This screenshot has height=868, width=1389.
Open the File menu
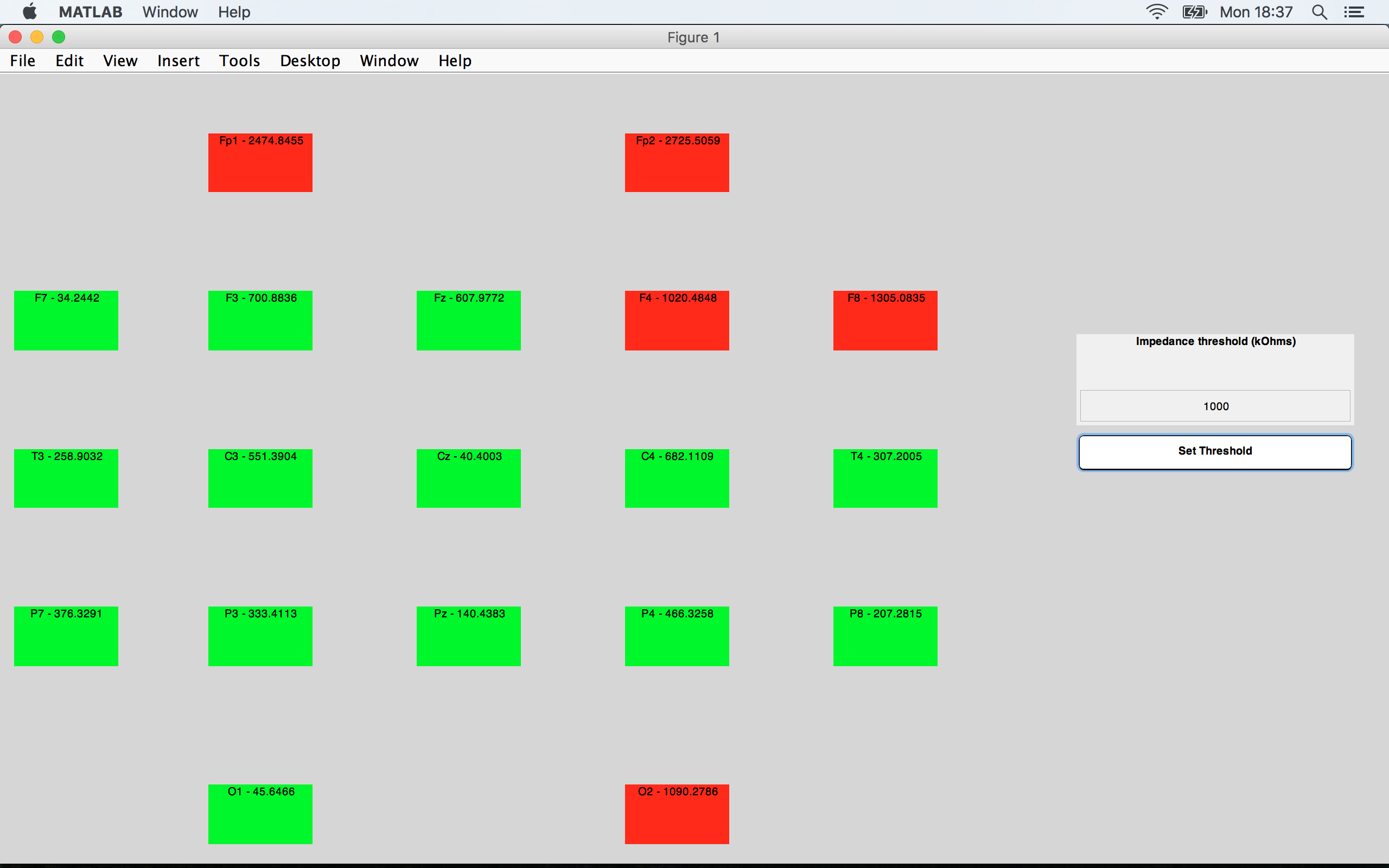pos(23,61)
